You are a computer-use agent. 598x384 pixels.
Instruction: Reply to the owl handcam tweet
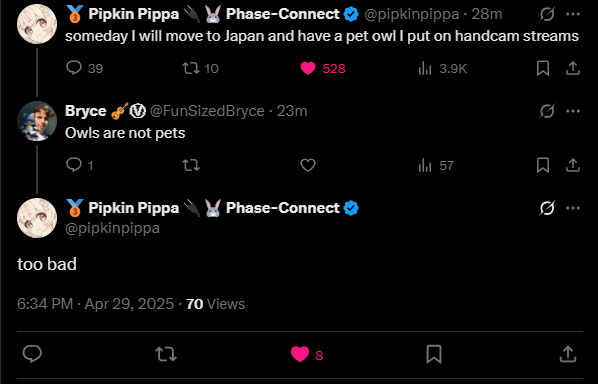pos(84,68)
